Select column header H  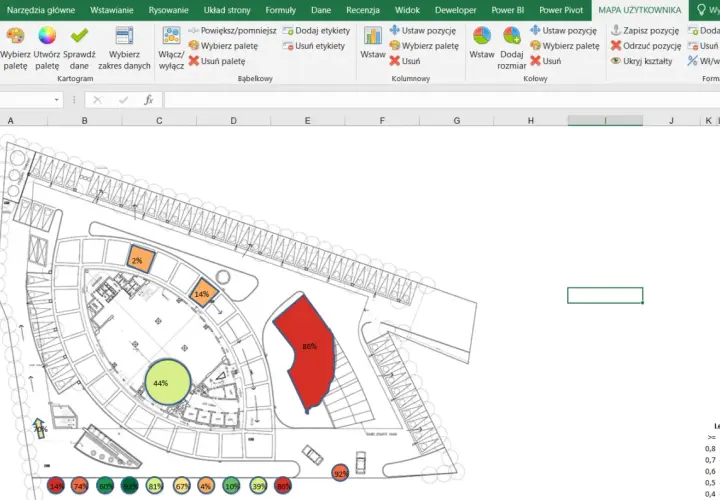click(x=531, y=121)
